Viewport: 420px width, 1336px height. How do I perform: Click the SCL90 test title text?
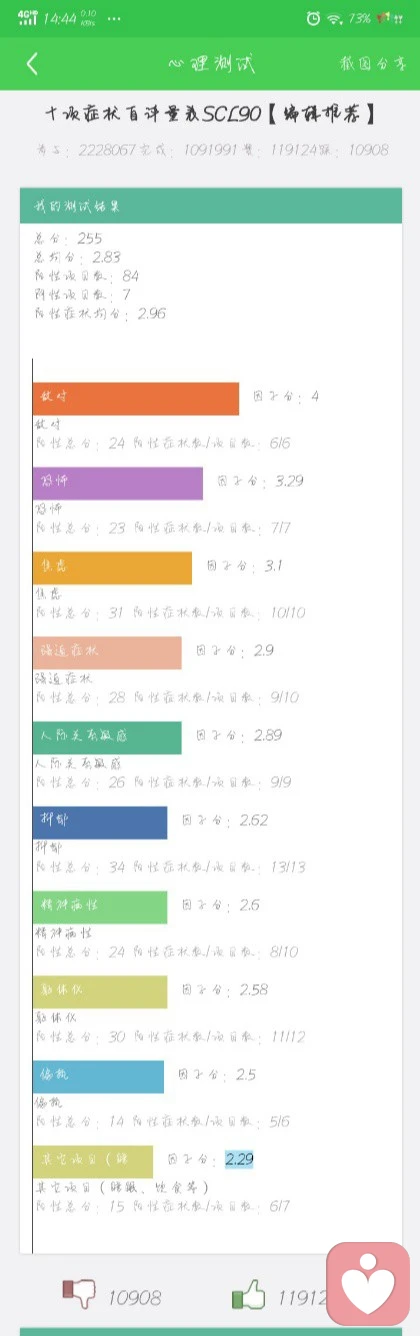pyautogui.click(x=210, y=115)
